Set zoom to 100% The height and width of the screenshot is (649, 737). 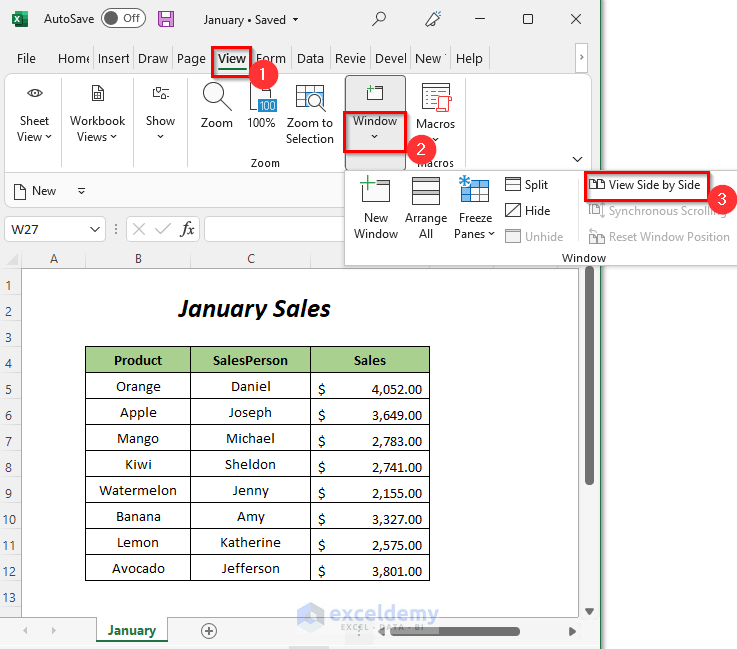pyautogui.click(x=261, y=106)
